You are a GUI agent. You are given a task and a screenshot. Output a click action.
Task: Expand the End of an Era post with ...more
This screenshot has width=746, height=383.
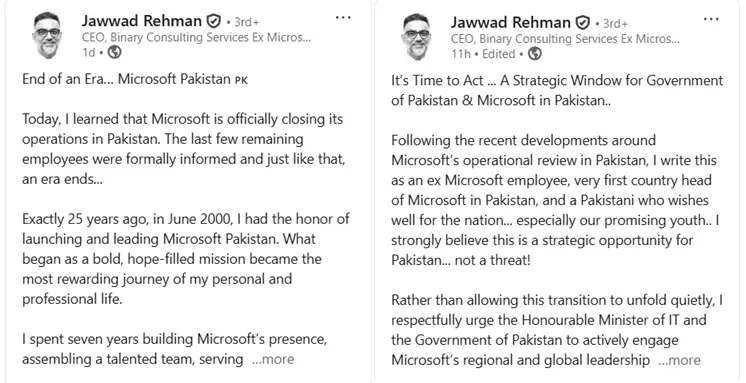click(273, 359)
